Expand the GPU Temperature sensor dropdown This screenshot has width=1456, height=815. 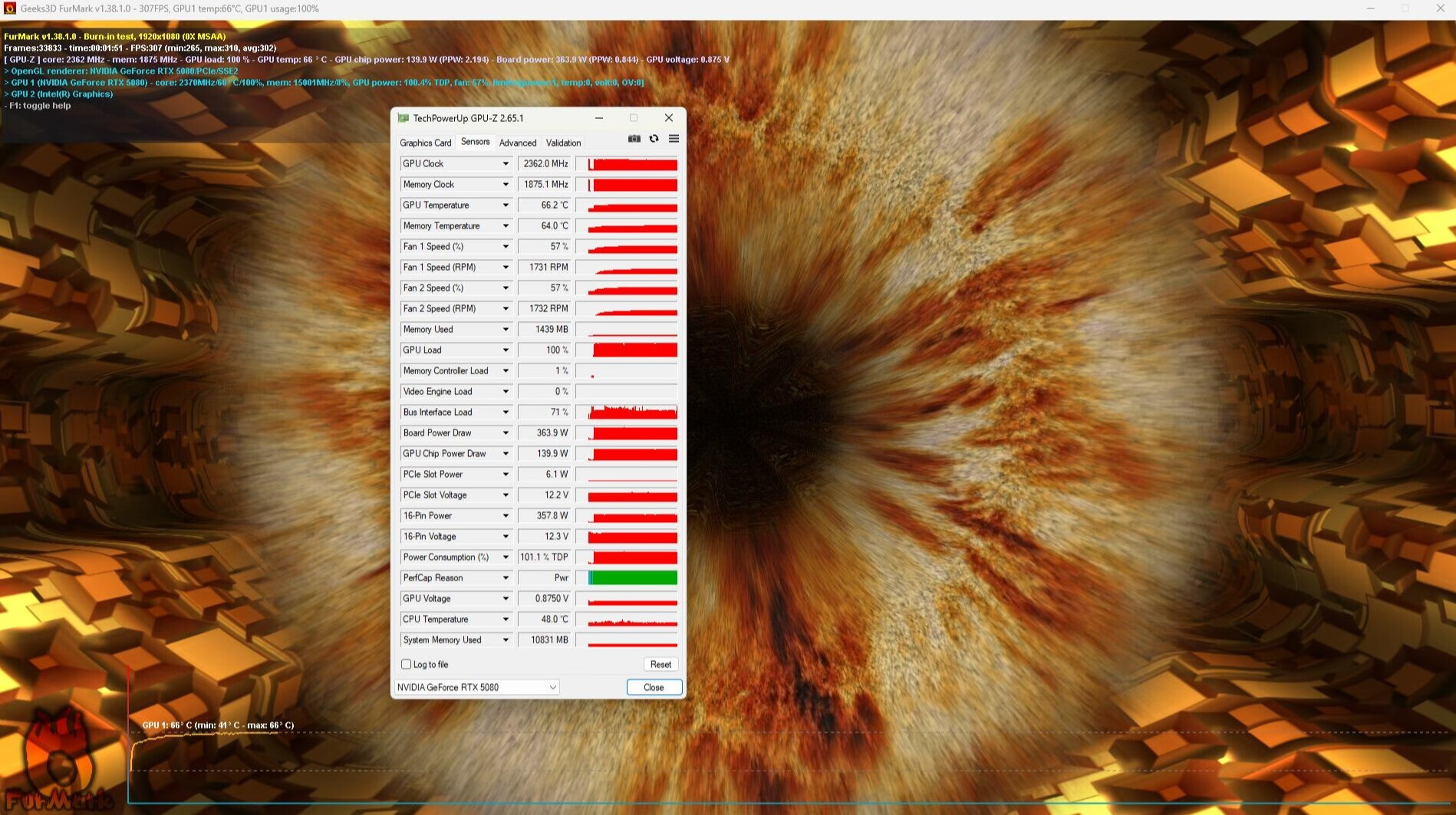pos(506,205)
